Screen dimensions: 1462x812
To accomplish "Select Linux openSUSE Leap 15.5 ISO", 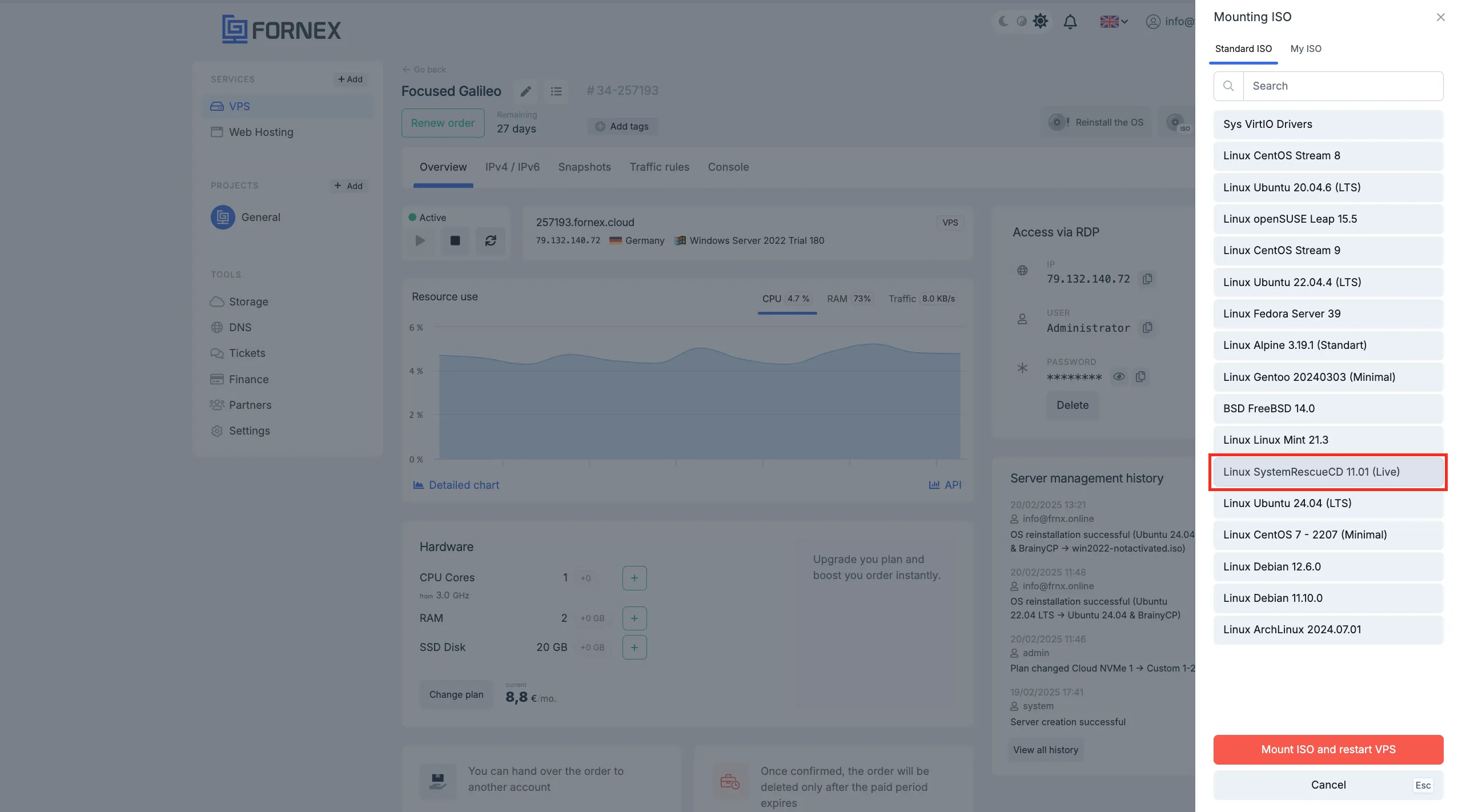I will click(x=1328, y=219).
